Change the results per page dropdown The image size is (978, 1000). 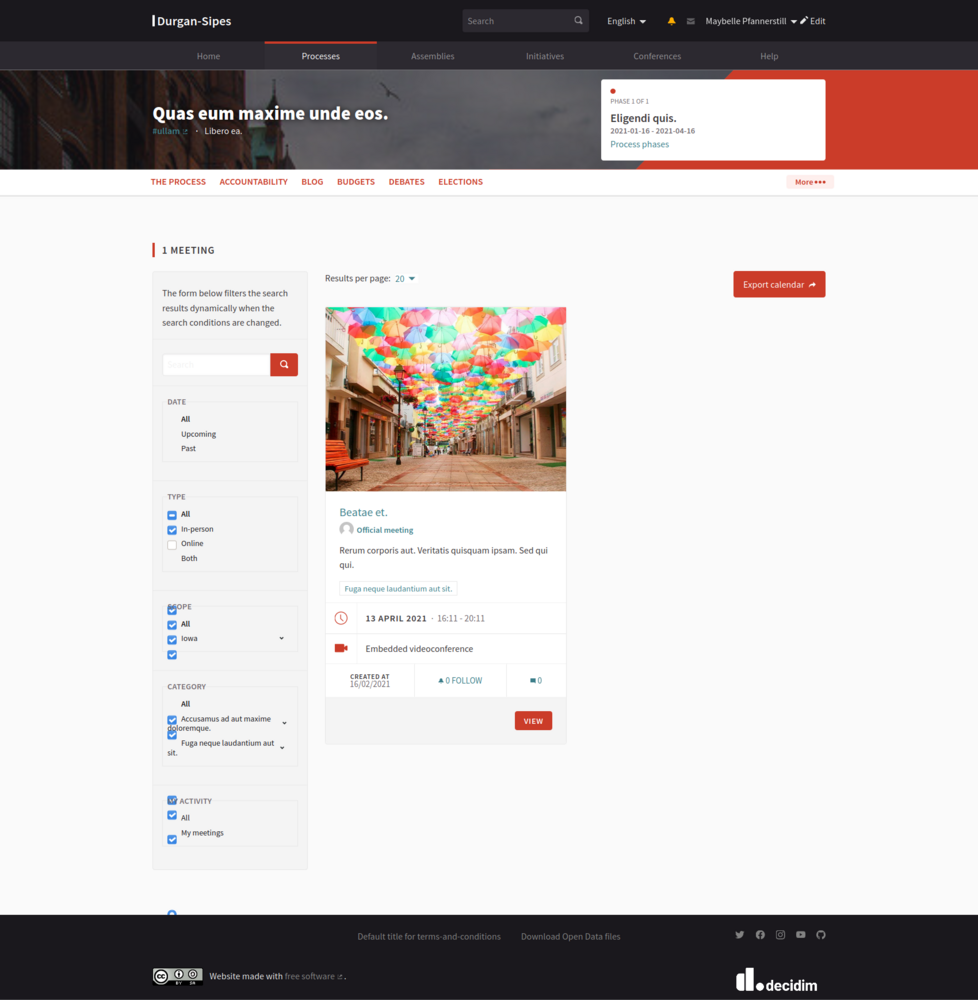click(x=405, y=279)
